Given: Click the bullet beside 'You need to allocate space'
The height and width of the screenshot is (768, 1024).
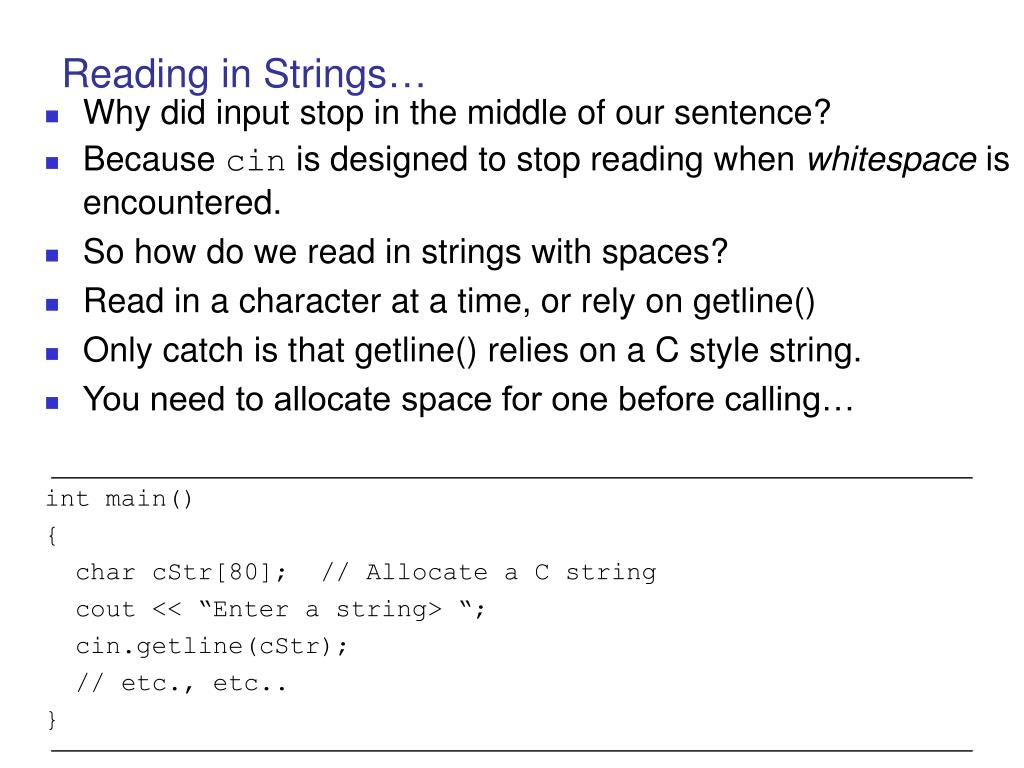Looking at the screenshot, I should coord(52,403).
